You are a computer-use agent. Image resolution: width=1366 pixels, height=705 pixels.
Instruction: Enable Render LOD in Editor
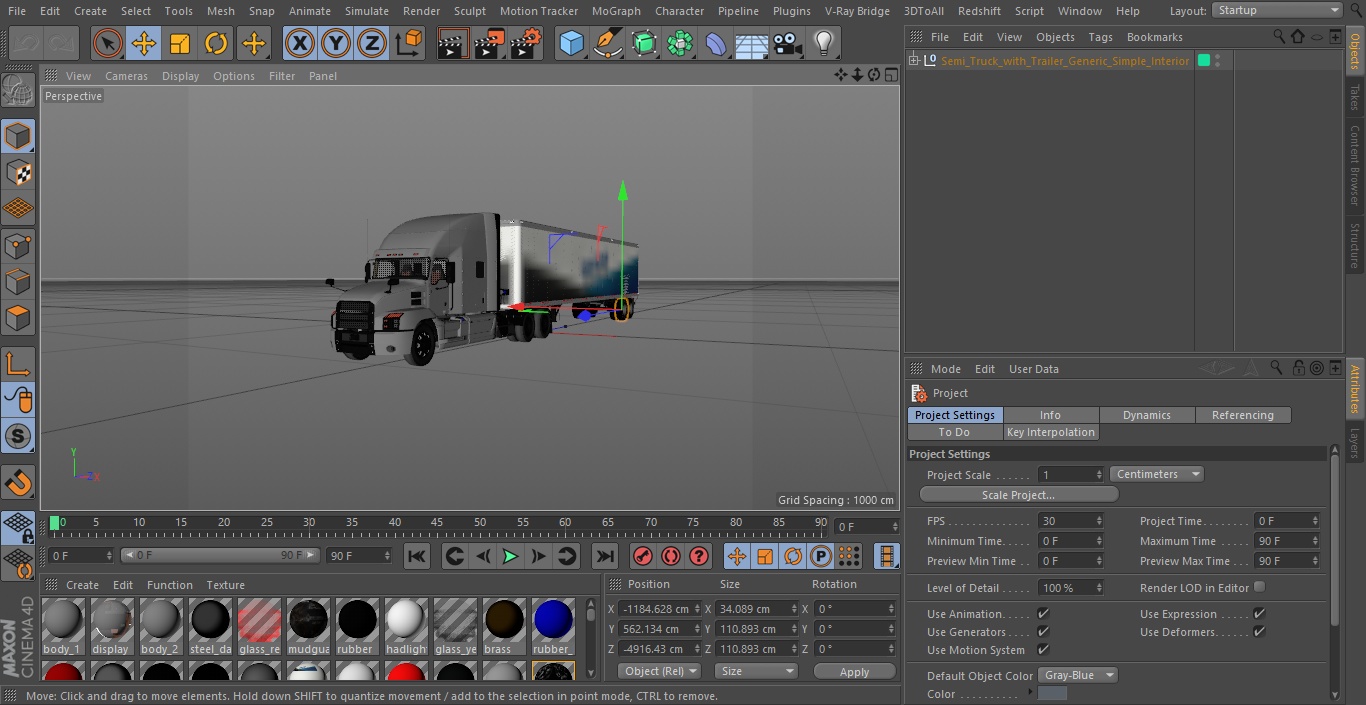pos(1259,587)
